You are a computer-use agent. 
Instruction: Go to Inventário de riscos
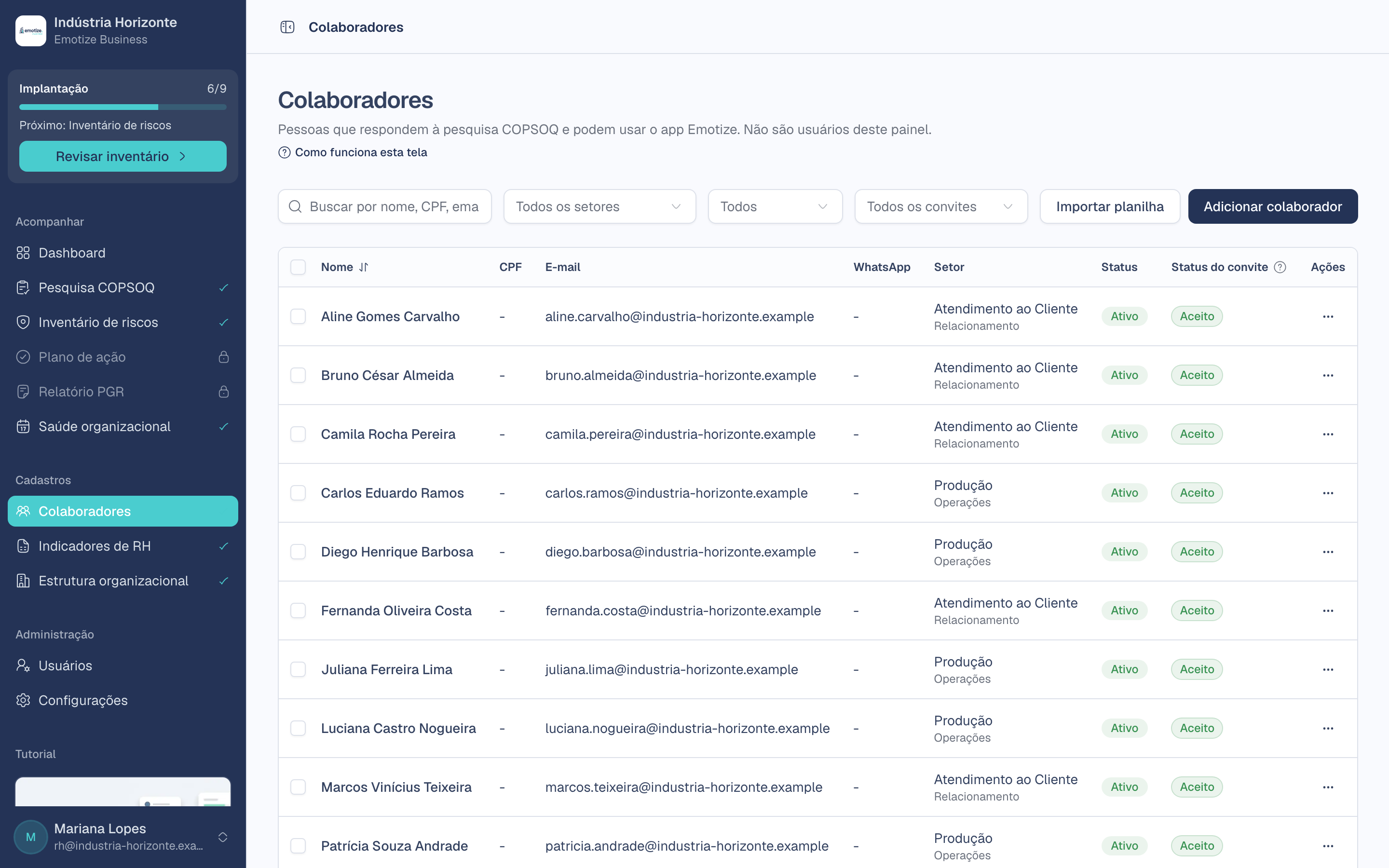click(123, 322)
